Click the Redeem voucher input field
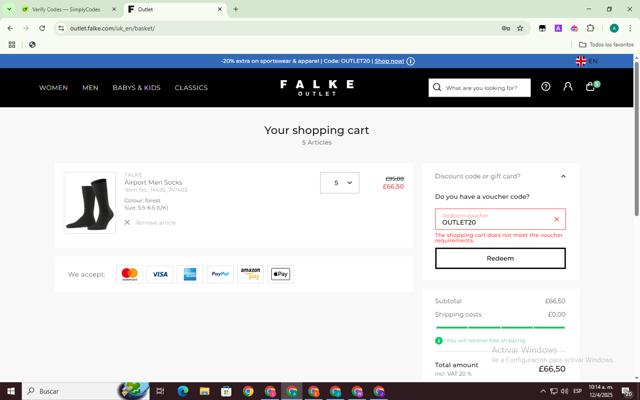The height and width of the screenshot is (400, 640). coord(500,219)
